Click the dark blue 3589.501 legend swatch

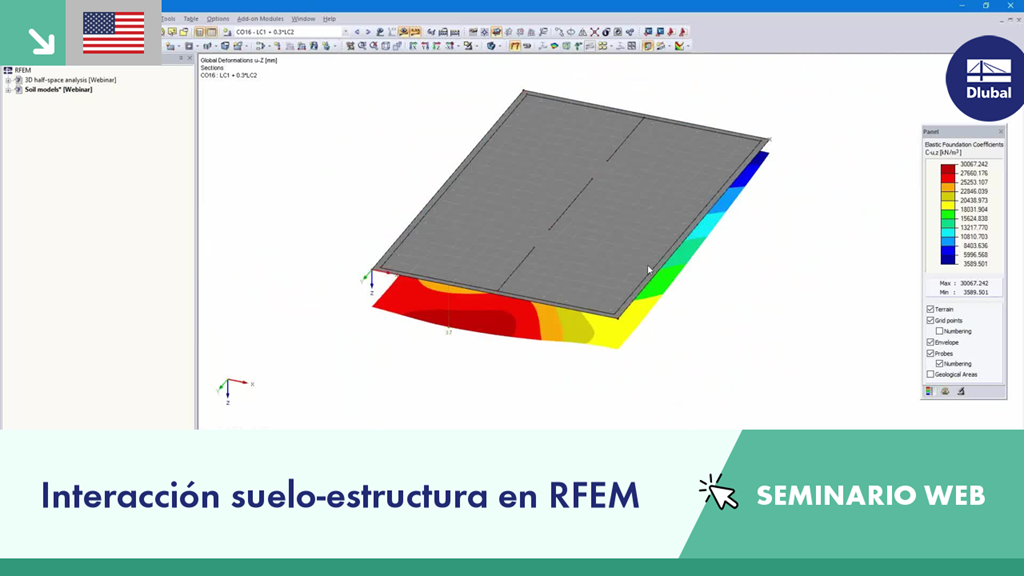tap(948, 259)
